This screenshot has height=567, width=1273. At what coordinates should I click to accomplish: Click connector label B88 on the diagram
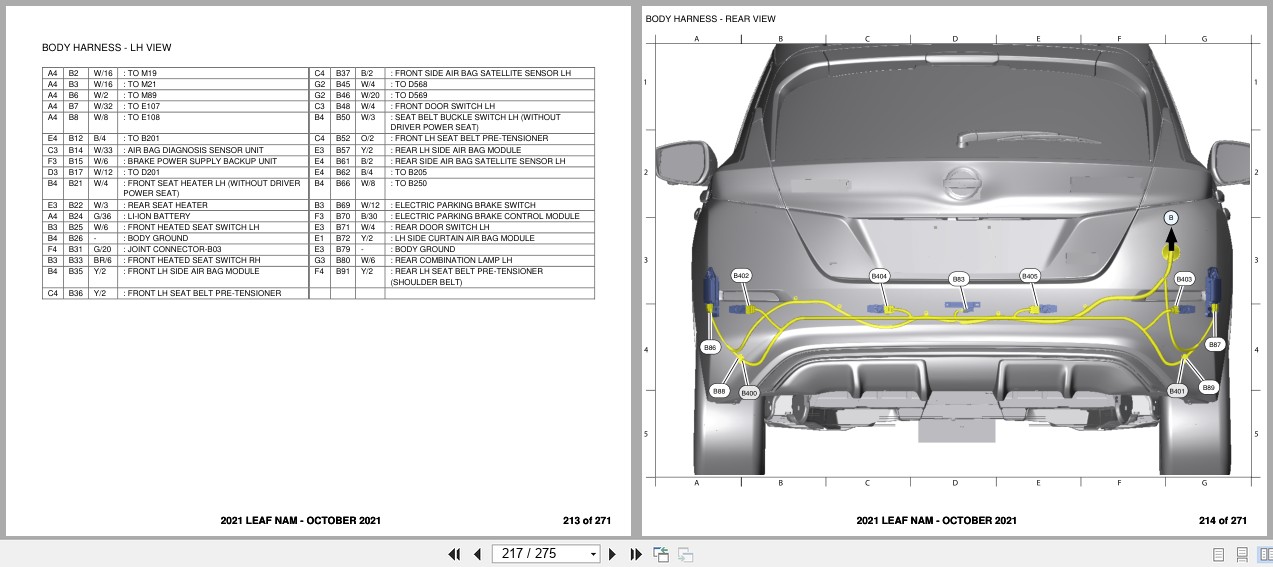point(719,392)
